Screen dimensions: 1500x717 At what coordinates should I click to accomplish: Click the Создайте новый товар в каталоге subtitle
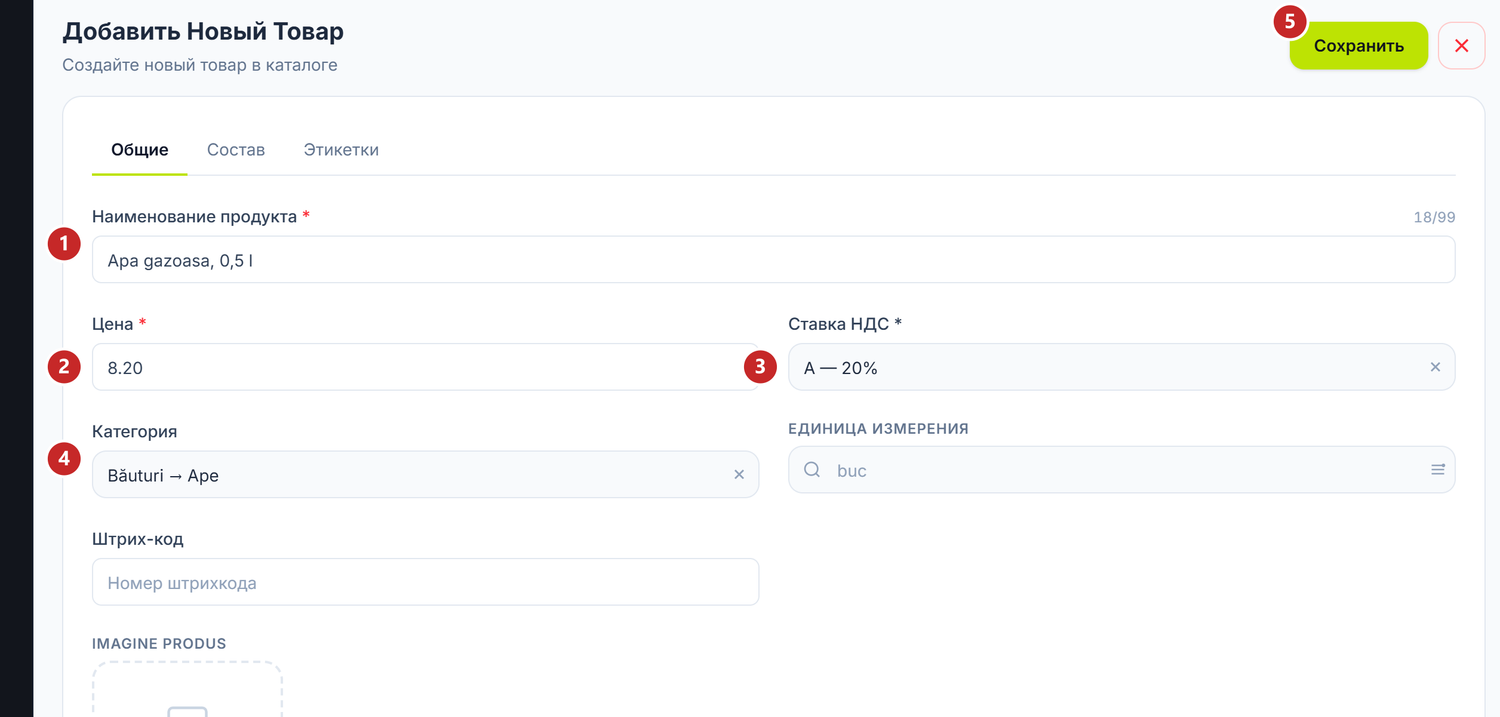[x=200, y=65]
